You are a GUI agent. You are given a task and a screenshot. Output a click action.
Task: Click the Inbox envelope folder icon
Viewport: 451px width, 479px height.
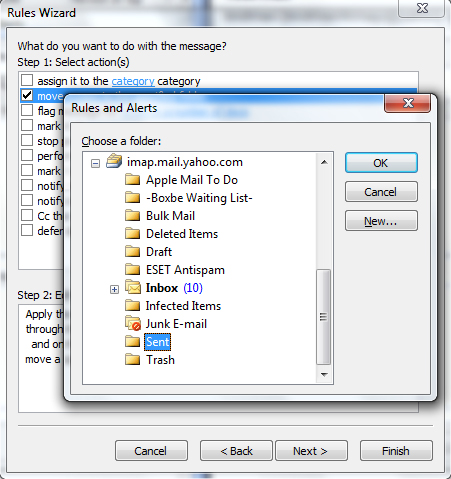click(x=133, y=287)
